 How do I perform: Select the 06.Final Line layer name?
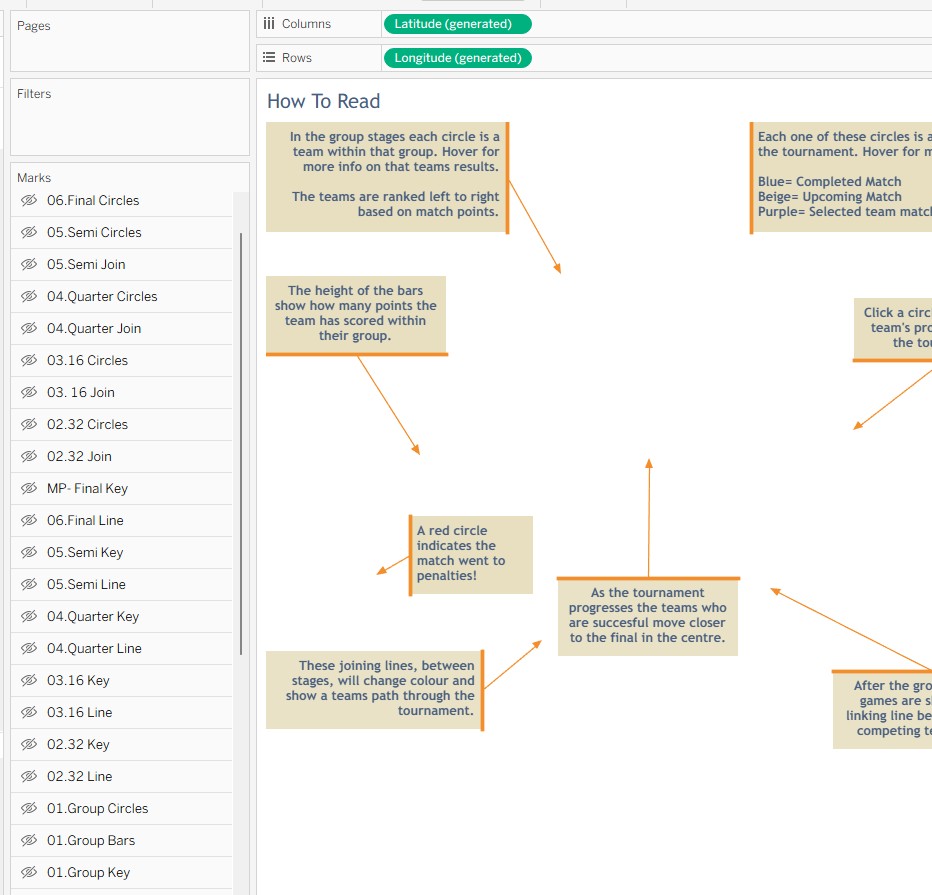85,521
